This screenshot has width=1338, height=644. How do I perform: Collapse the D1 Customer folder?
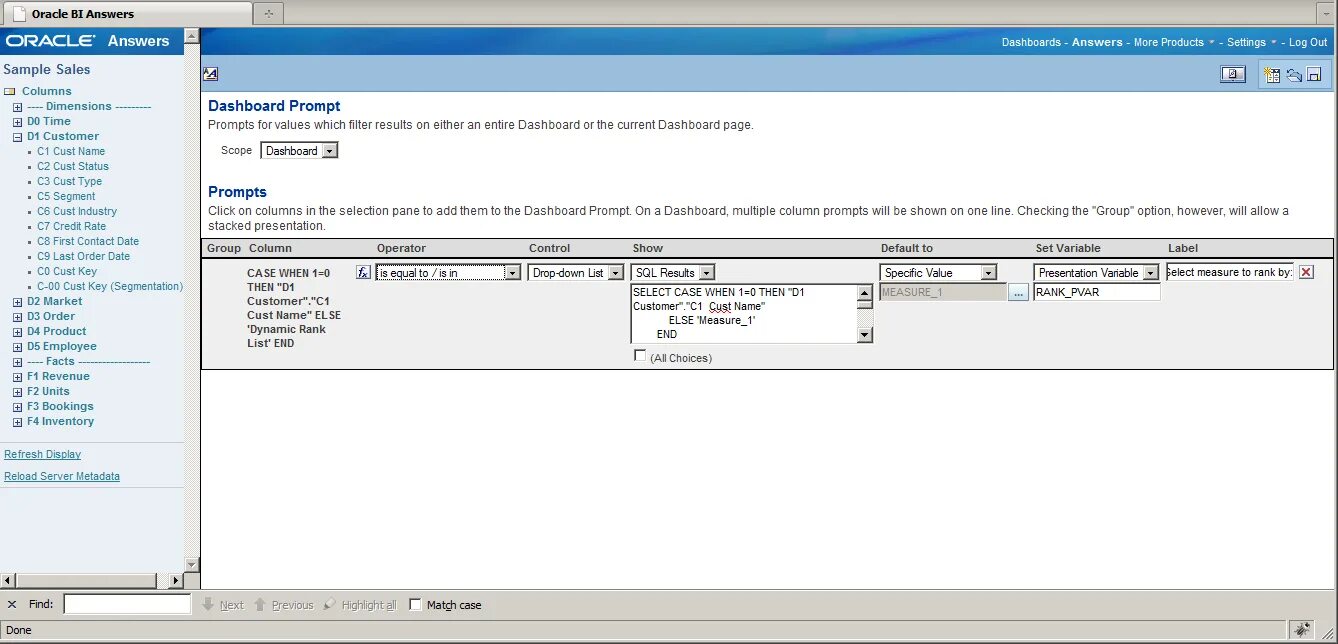(x=17, y=136)
